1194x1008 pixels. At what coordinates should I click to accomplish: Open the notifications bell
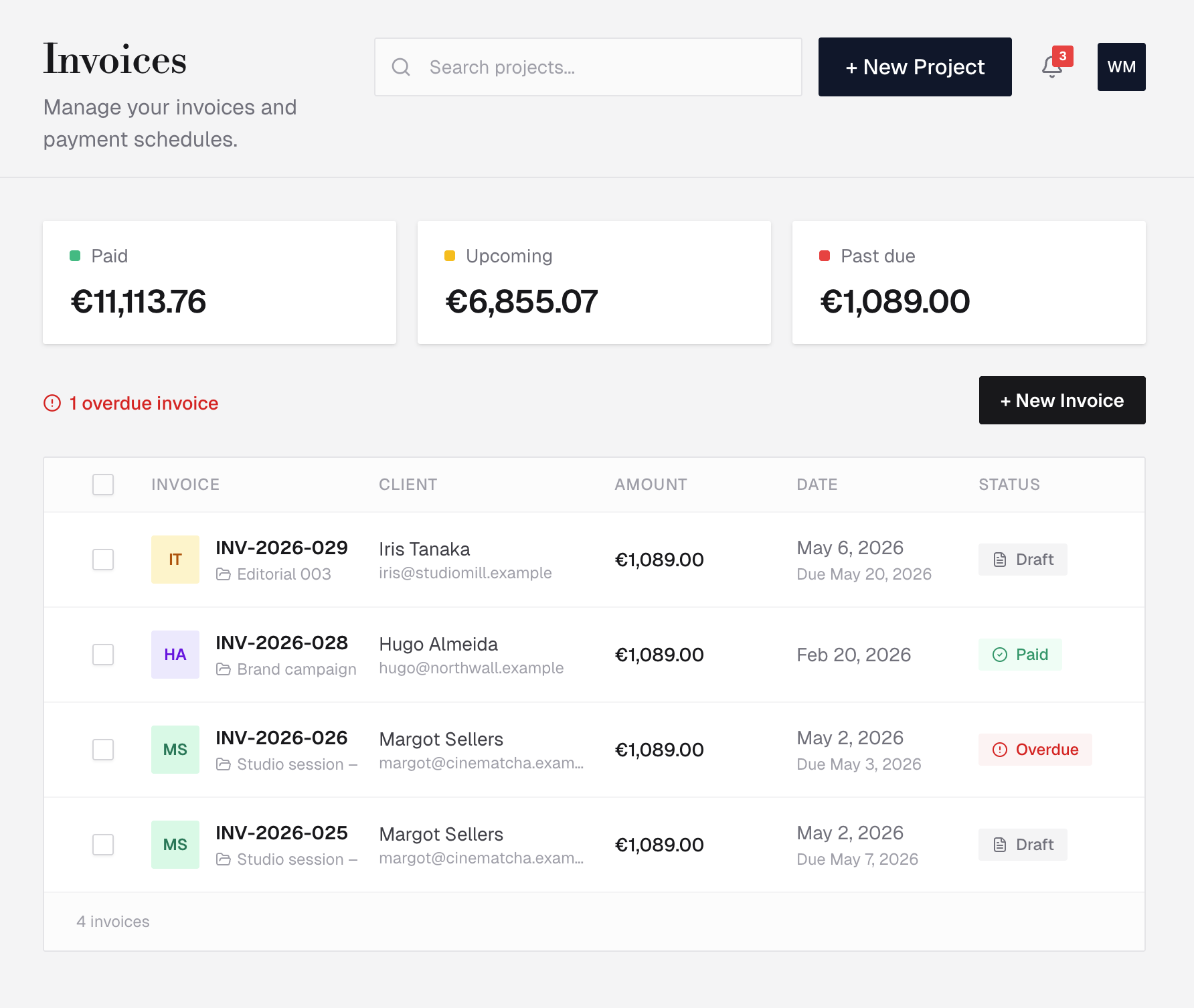pos(1052,67)
